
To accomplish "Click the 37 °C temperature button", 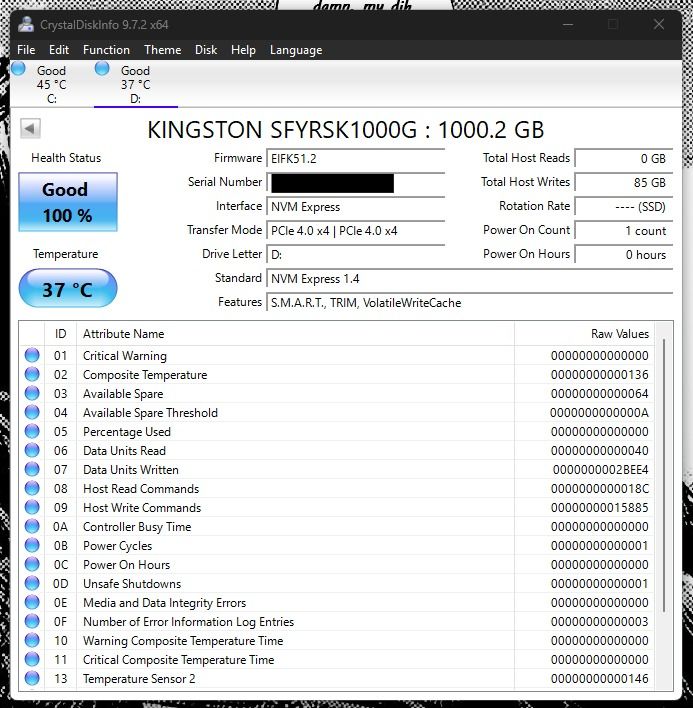I will click(x=68, y=289).
